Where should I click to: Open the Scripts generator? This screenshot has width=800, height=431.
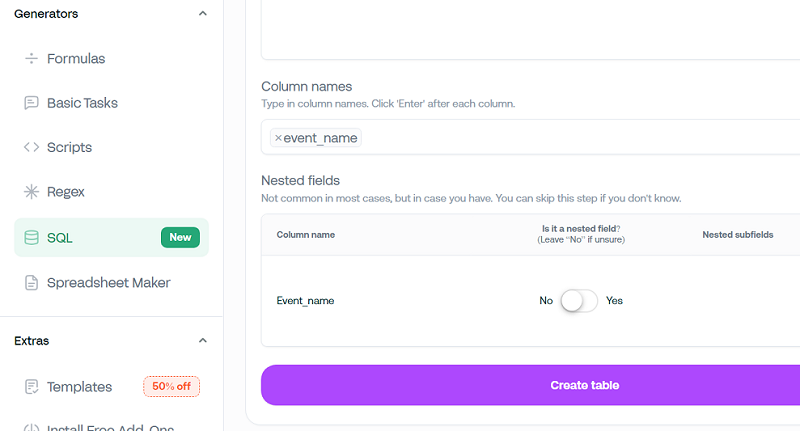tap(69, 147)
